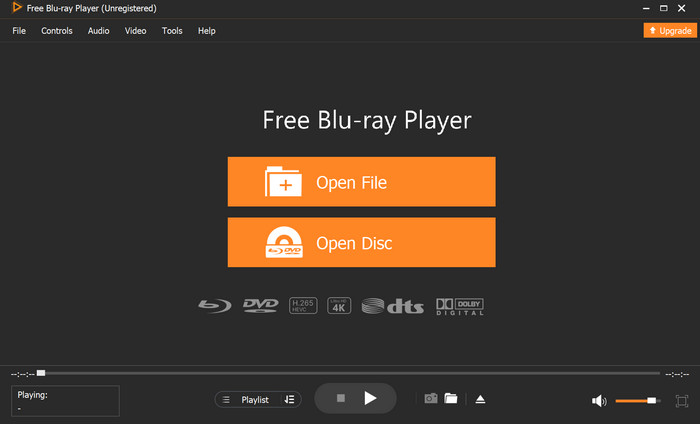
Task: Stop playback with the square stop button
Action: point(341,398)
